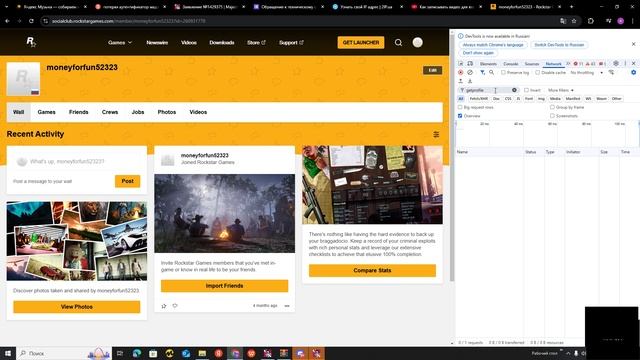Click the star icon under Import Friends post
The height and width of the screenshot is (360, 640).
(164, 306)
